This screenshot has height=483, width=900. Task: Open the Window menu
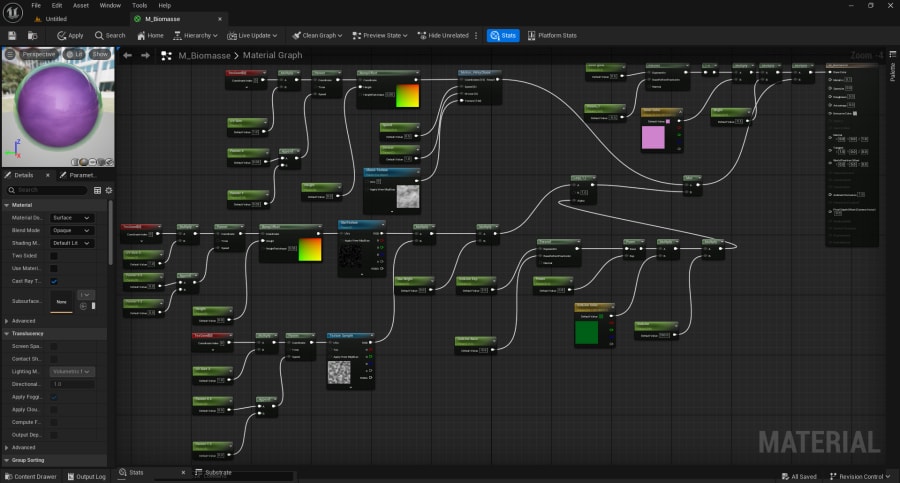[x=110, y=5]
